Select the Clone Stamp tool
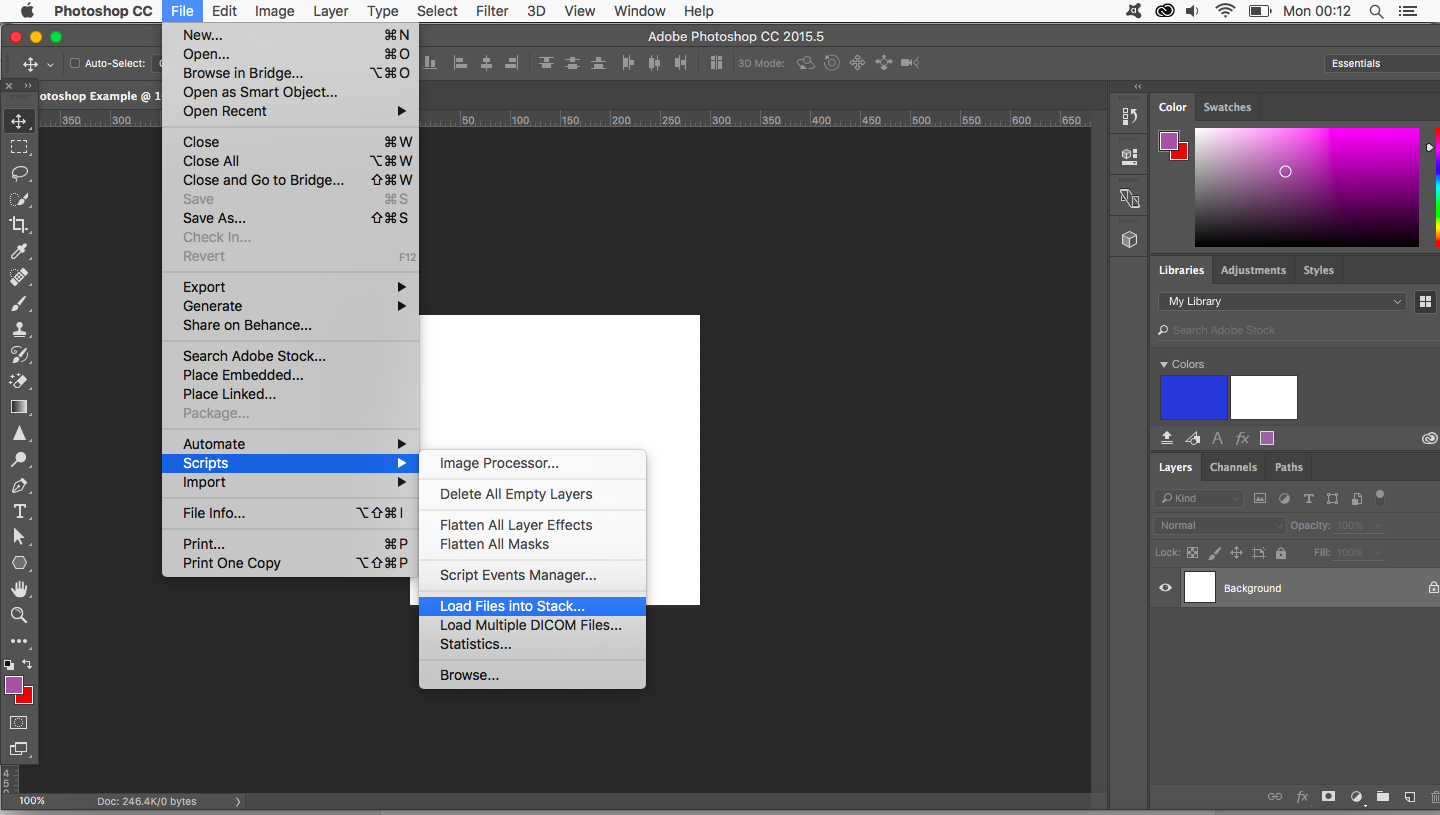Image resolution: width=1440 pixels, height=815 pixels. pos(19,329)
